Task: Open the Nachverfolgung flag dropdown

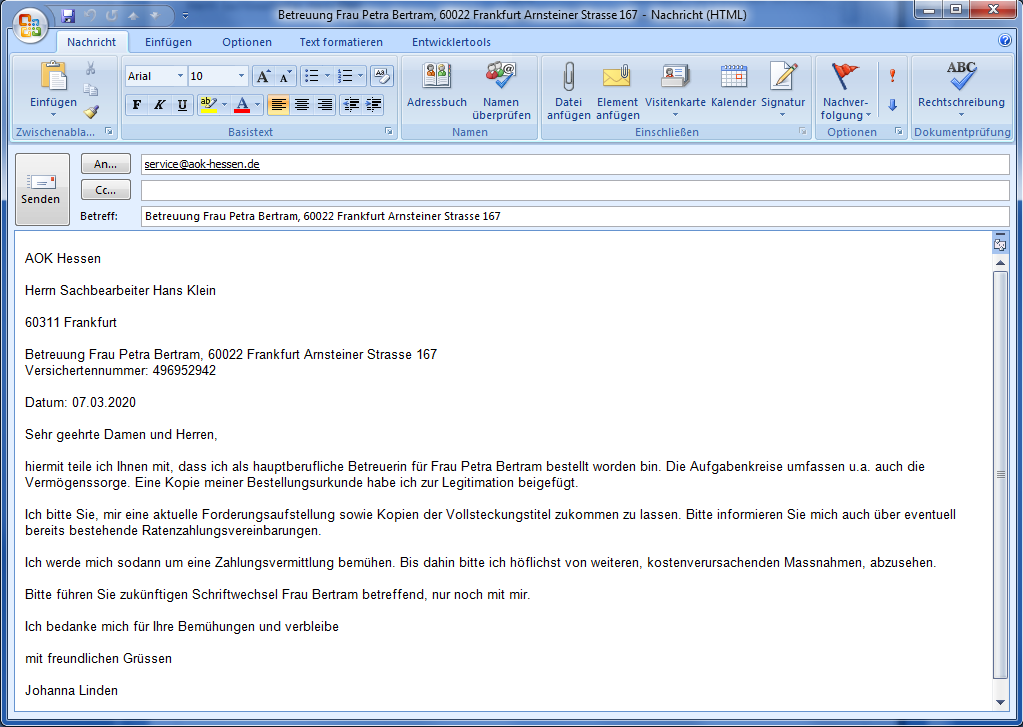Action: pyautogui.click(x=845, y=91)
